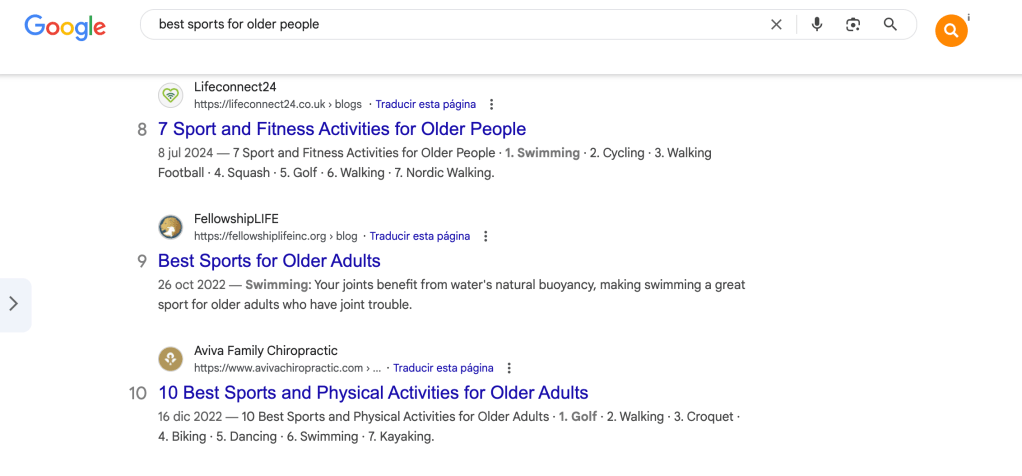Clear the search query with X icon
Image resolution: width=1022 pixels, height=476 pixels.
776,25
